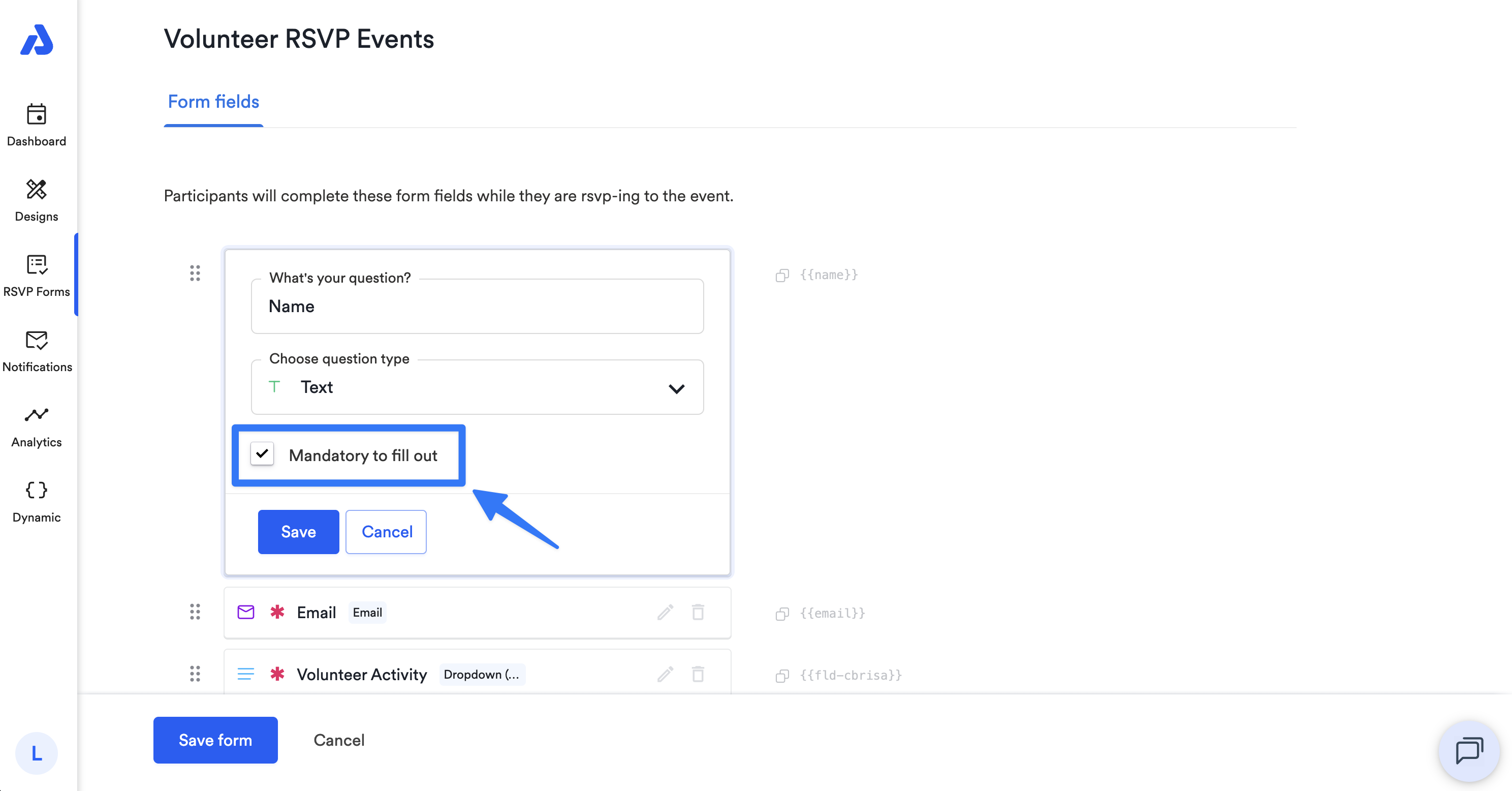Copy the {{email}} placeholder tag
Image resolution: width=1512 pixels, height=791 pixels.
(782, 613)
